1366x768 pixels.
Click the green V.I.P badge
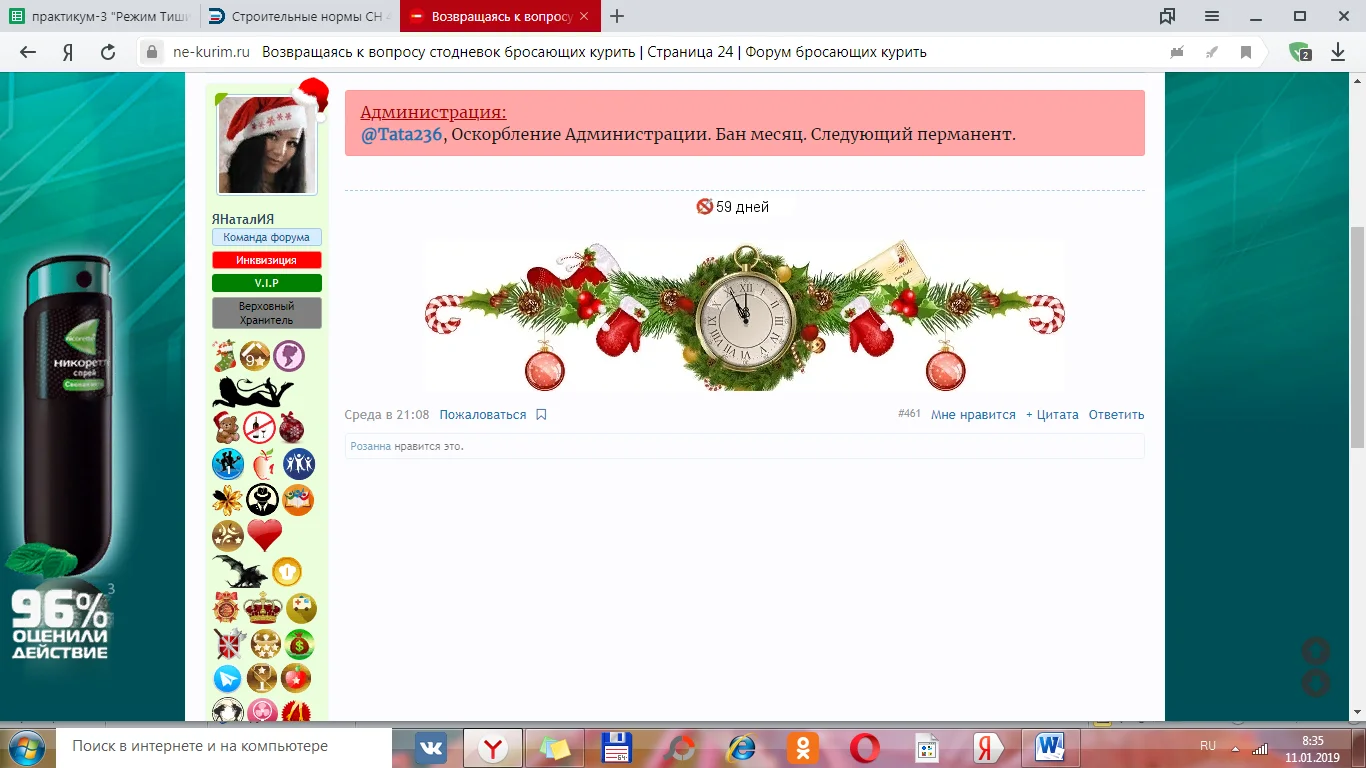tap(267, 283)
